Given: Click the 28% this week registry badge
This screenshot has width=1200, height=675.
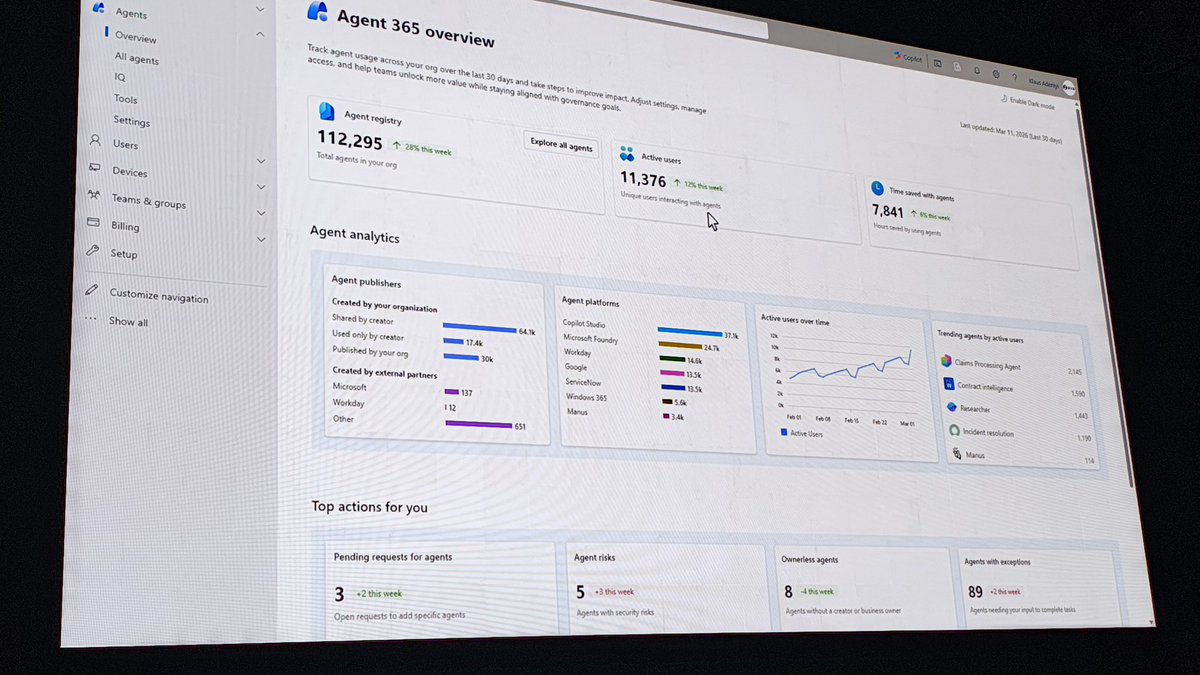Looking at the screenshot, I should pyautogui.click(x=422, y=150).
